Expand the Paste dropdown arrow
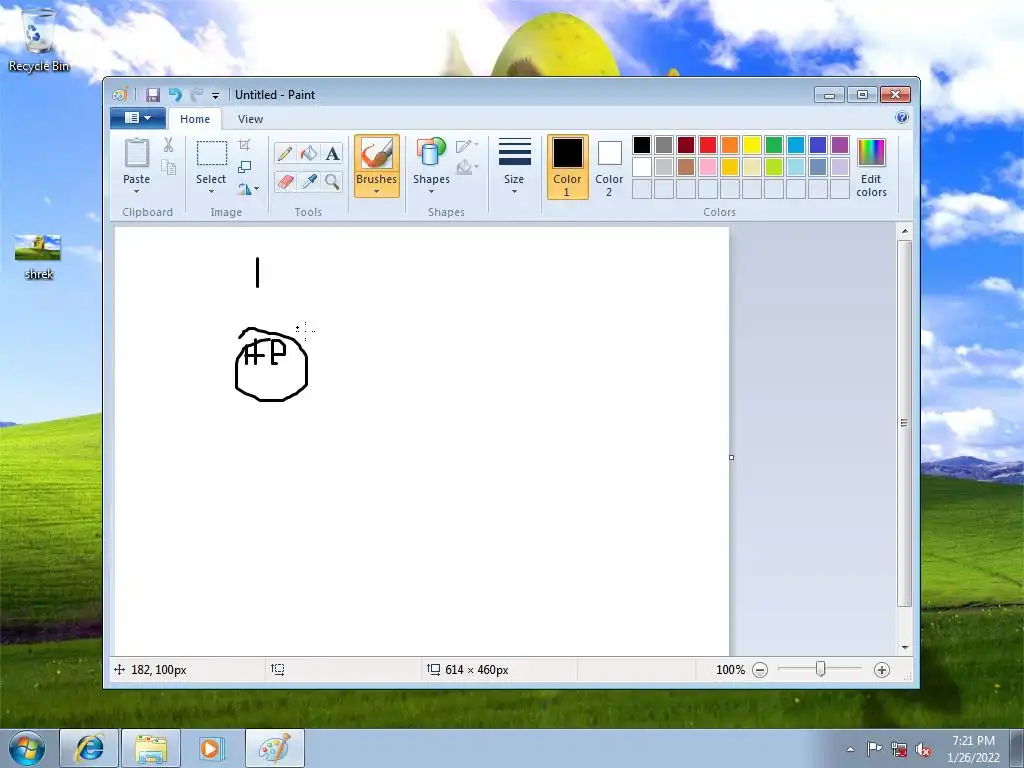This screenshot has height=768, width=1024. [x=136, y=192]
